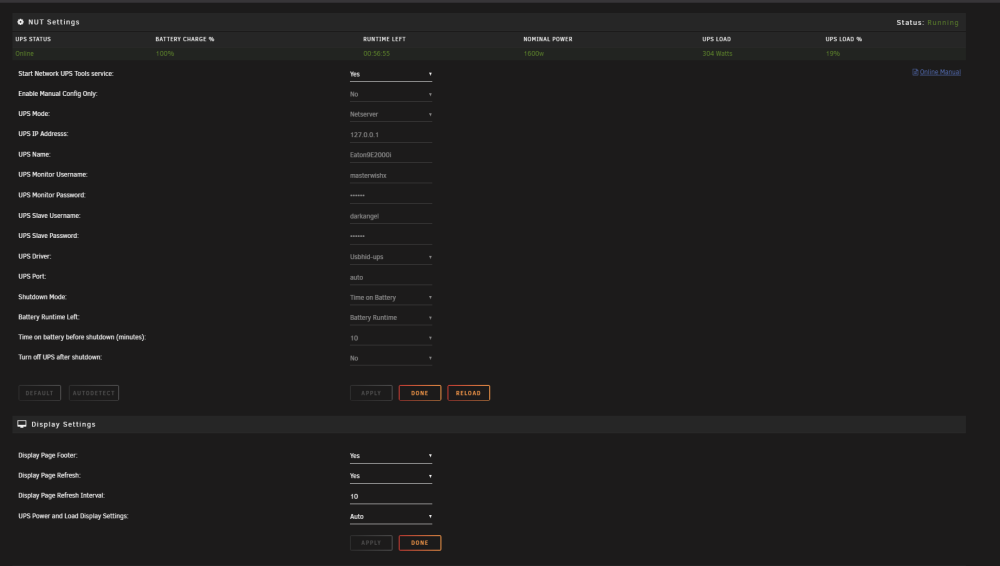Click the UPS Slave Username field

390,216
